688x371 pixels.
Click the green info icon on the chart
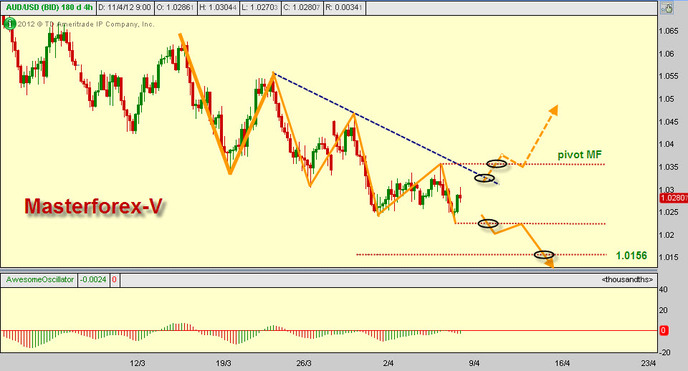point(9,24)
